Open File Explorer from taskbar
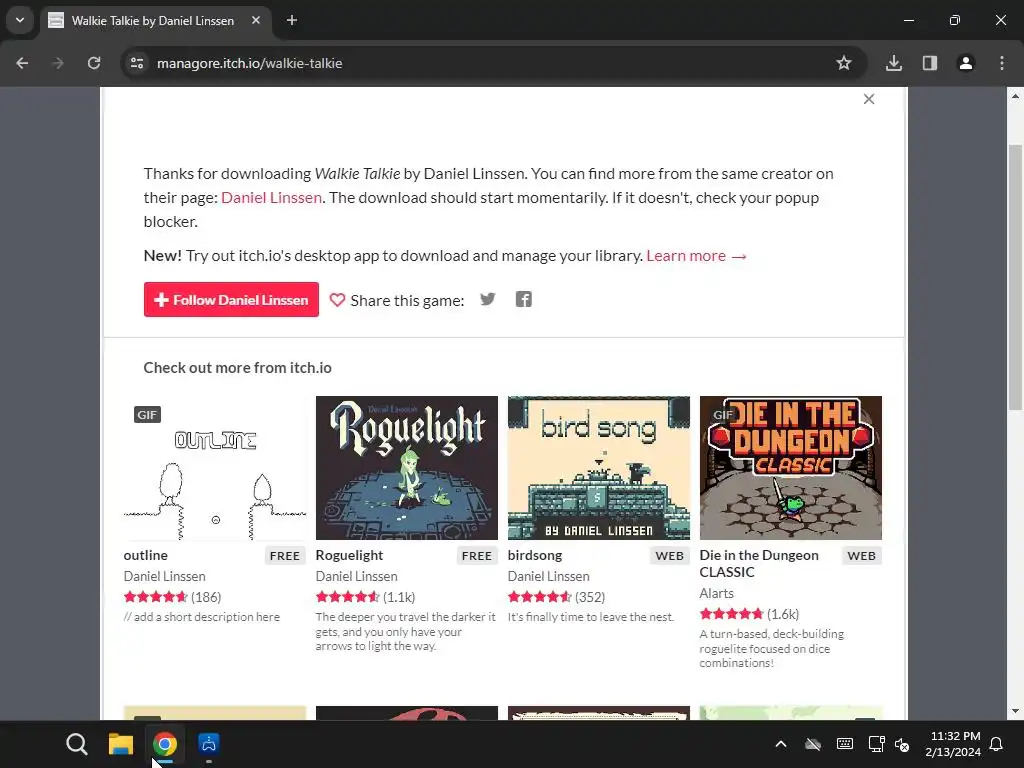The width and height of the screenshot is (1024, 768). point(121,744)
